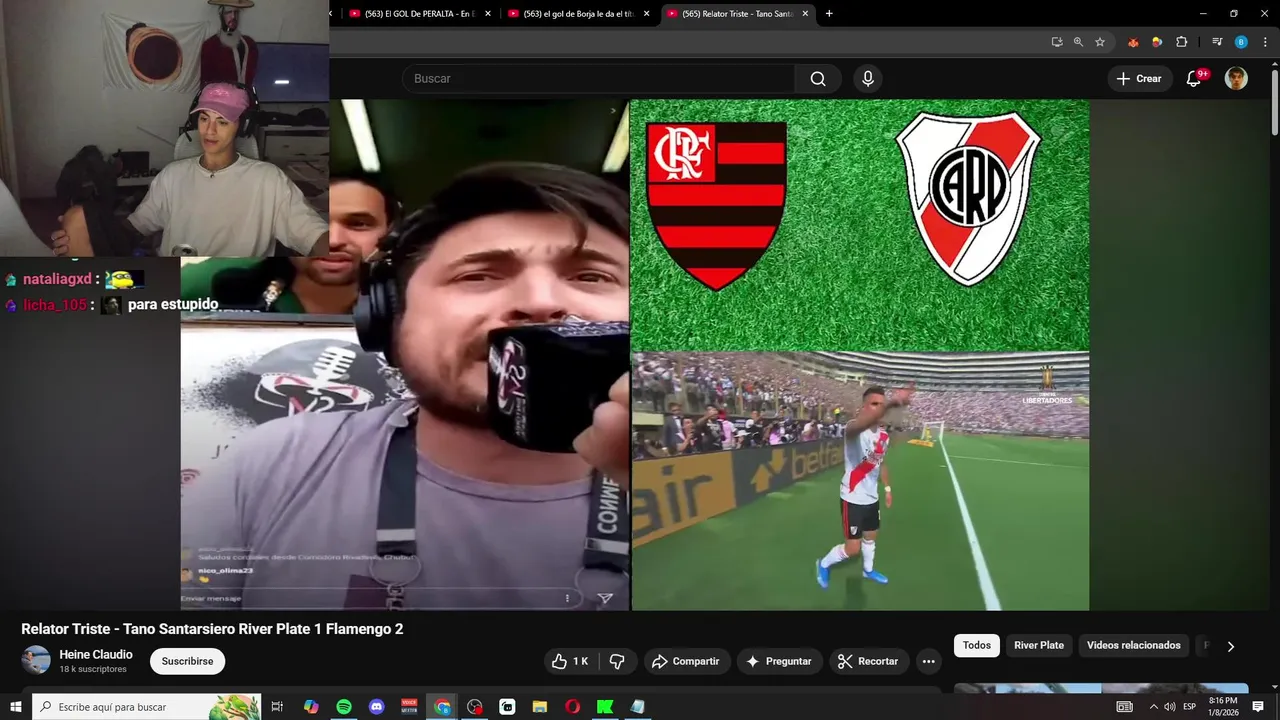
Task: Change the ESP input language
Action: (x=1191, y=707)
